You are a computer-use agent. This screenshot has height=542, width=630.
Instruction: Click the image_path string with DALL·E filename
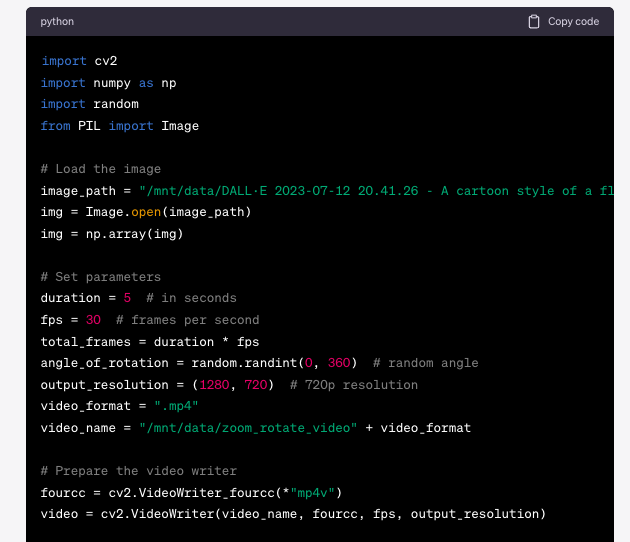(x=376, y=191)
